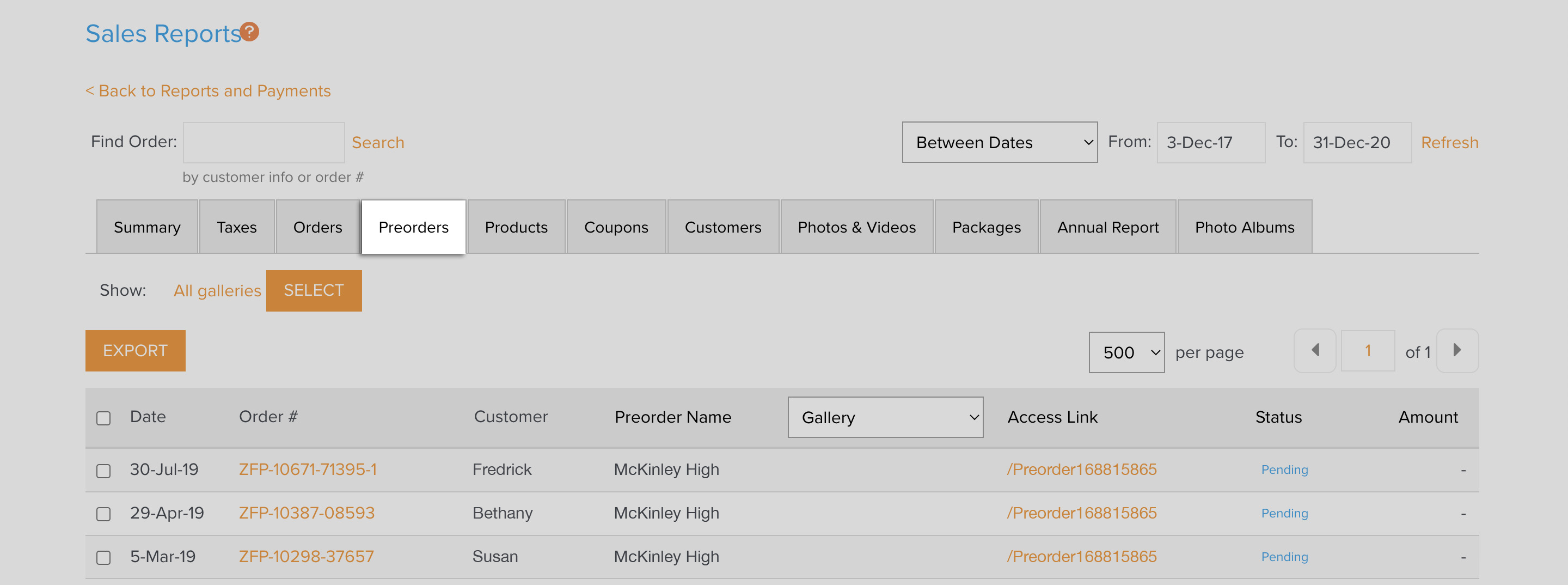Open order ZFP-10387-08593 link
Image resolution: width=1568 pixels, height=585 pixels.
[306, 513]
